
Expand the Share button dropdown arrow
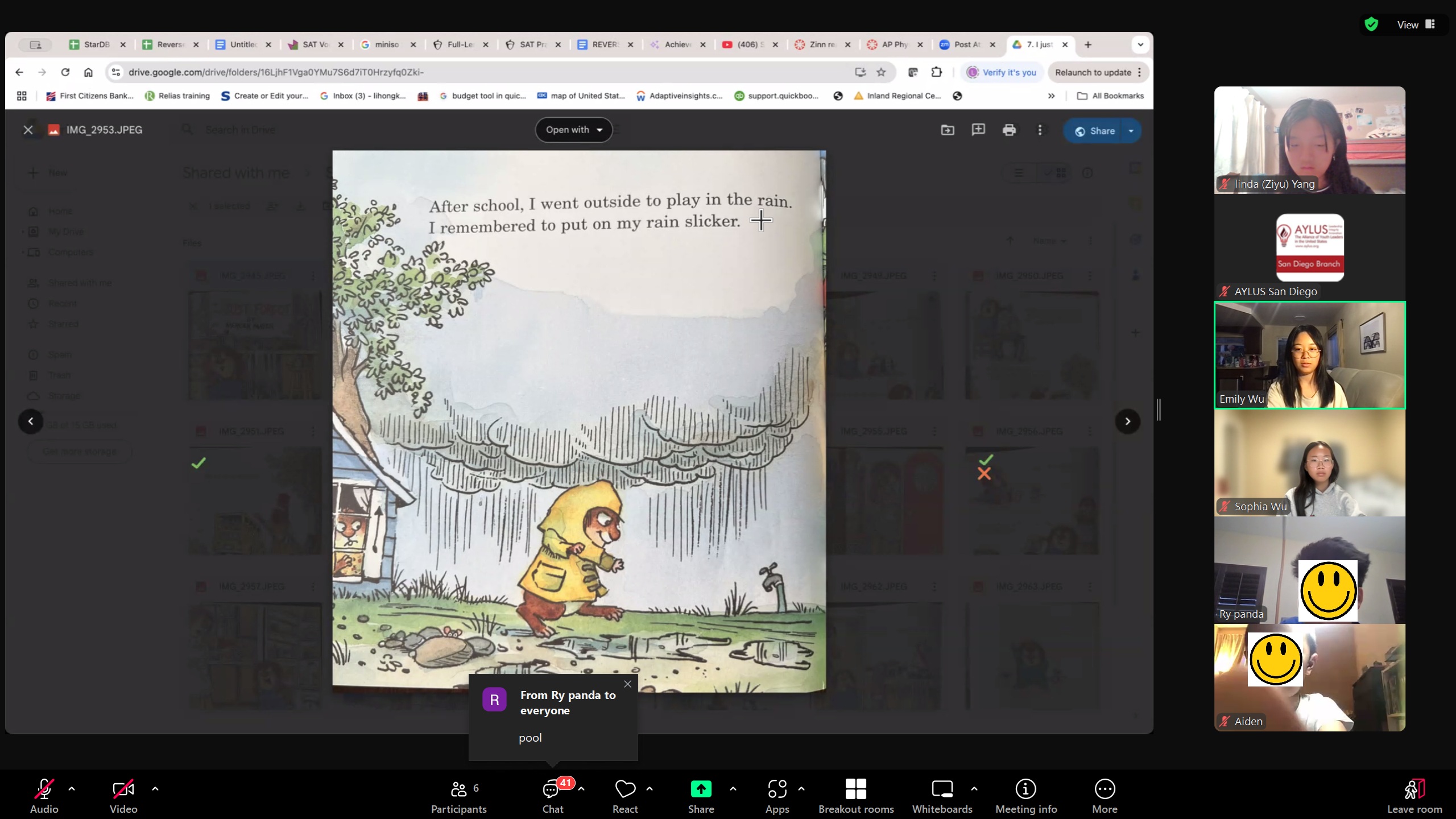[1131, 131]
